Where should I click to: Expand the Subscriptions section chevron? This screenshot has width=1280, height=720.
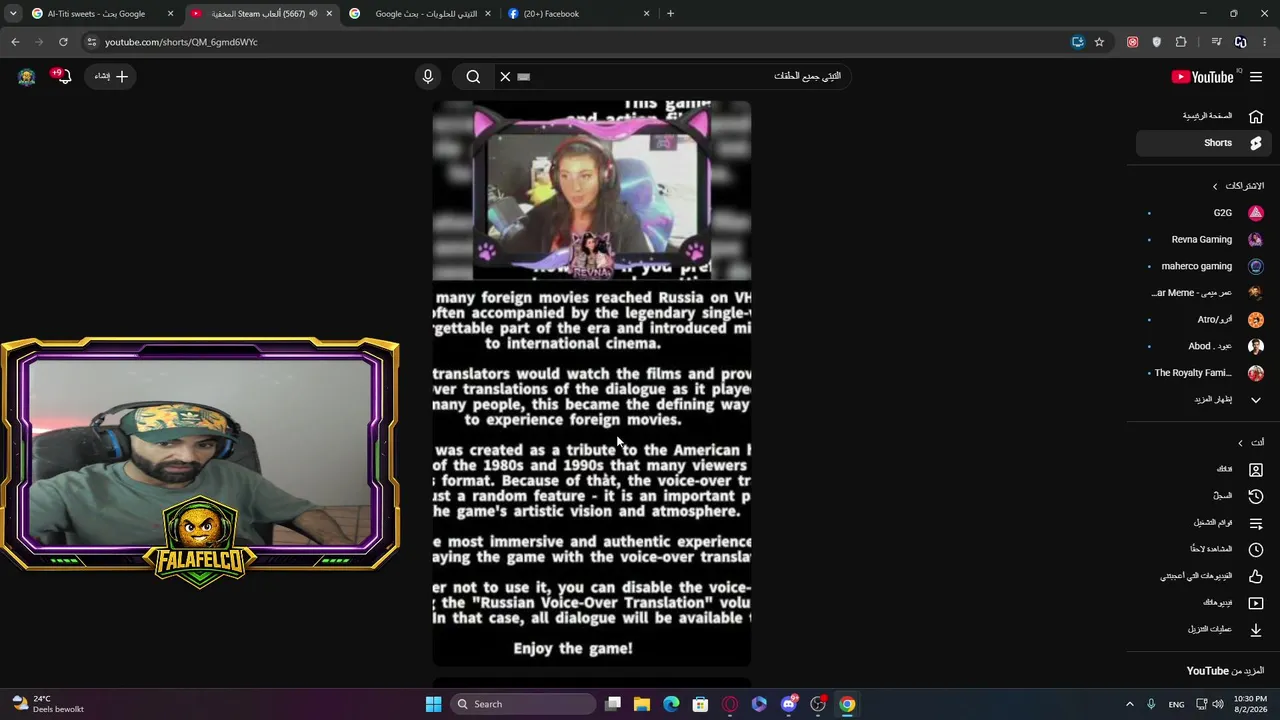(x=1215, y=186)
